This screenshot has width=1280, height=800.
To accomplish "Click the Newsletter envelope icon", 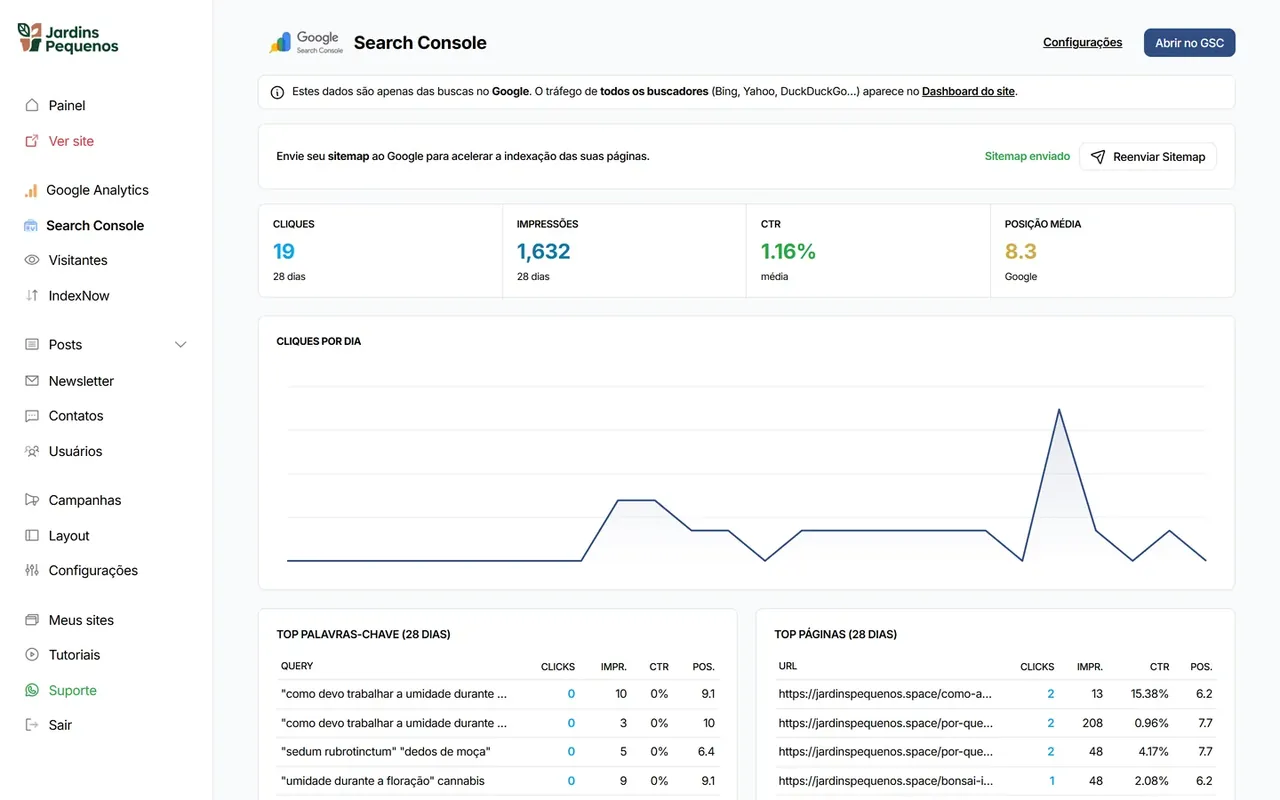I will point(31,381).
